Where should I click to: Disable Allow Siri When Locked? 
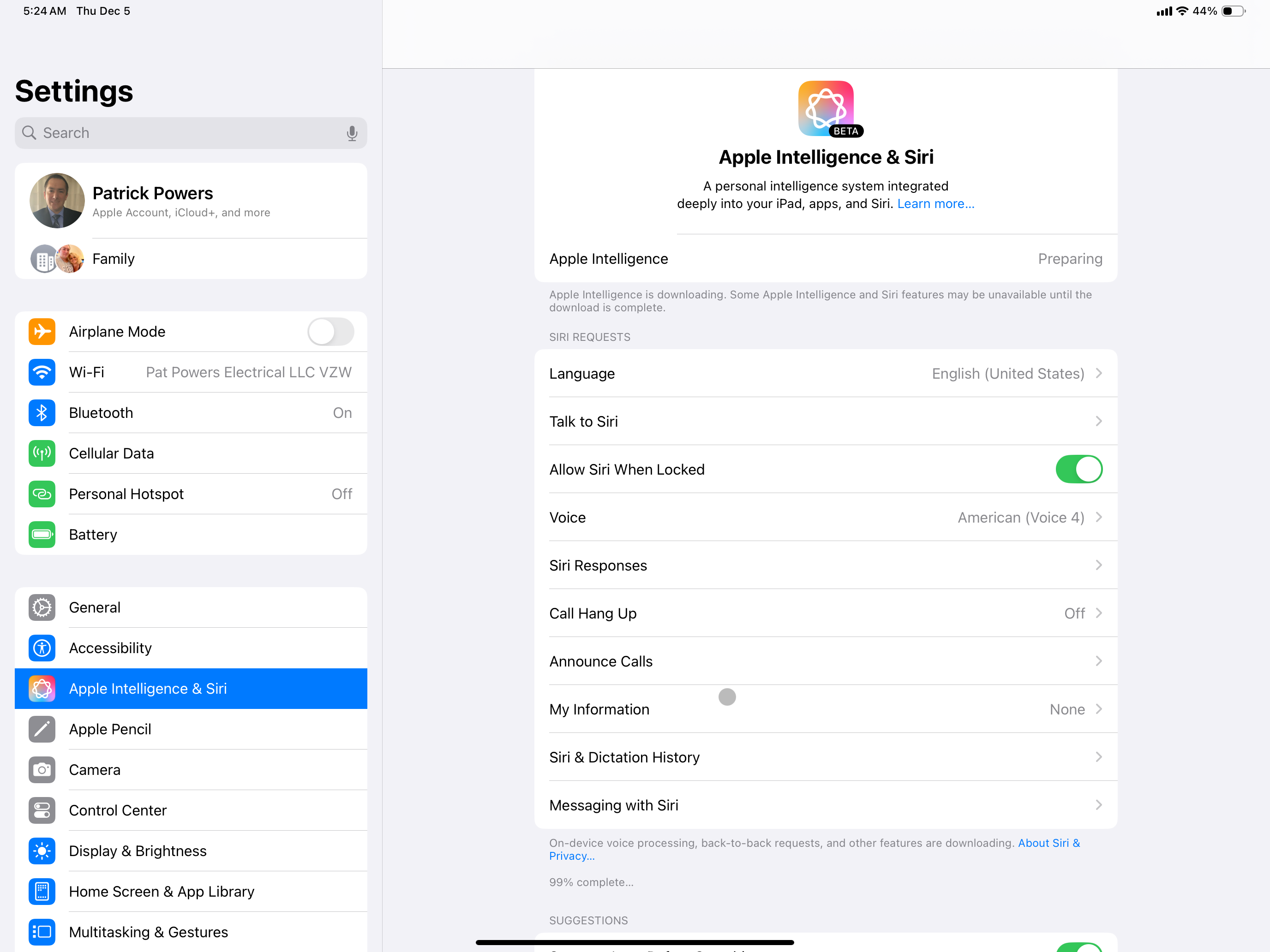(x=1079, y=470)
